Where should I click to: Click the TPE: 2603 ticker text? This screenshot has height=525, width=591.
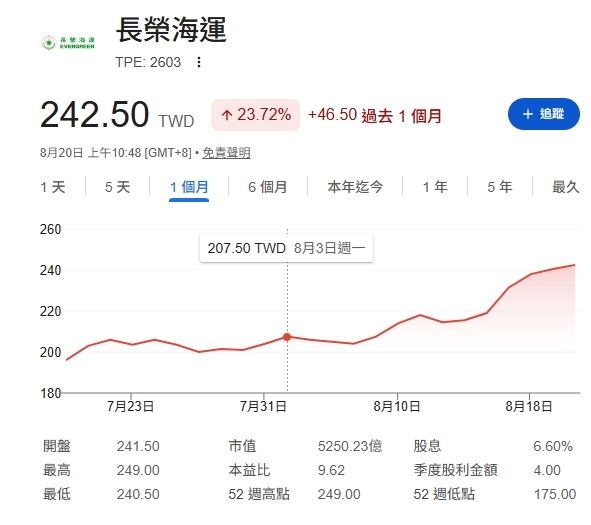point(148,62)
